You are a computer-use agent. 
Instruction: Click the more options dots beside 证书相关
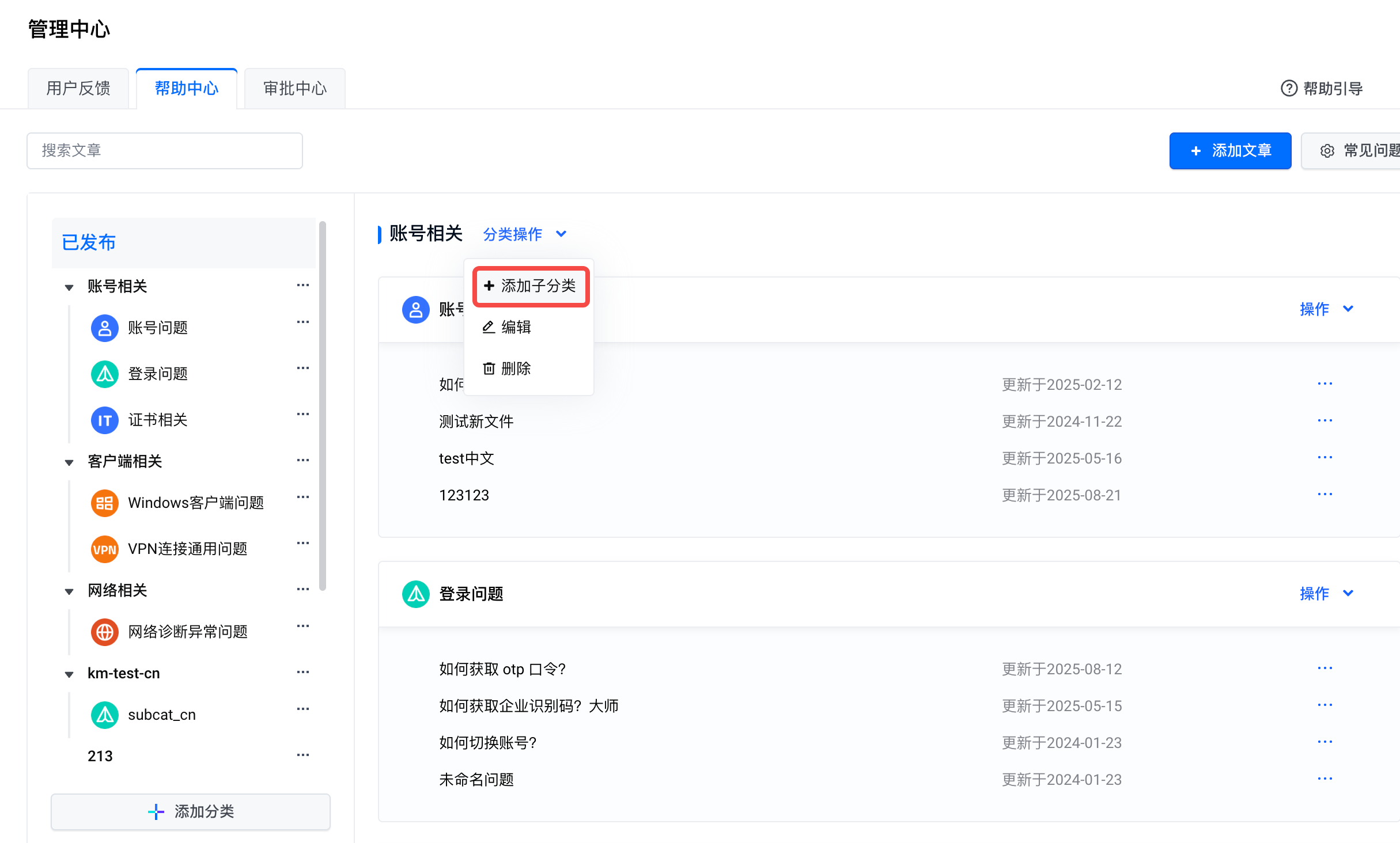tap(303, 415)
